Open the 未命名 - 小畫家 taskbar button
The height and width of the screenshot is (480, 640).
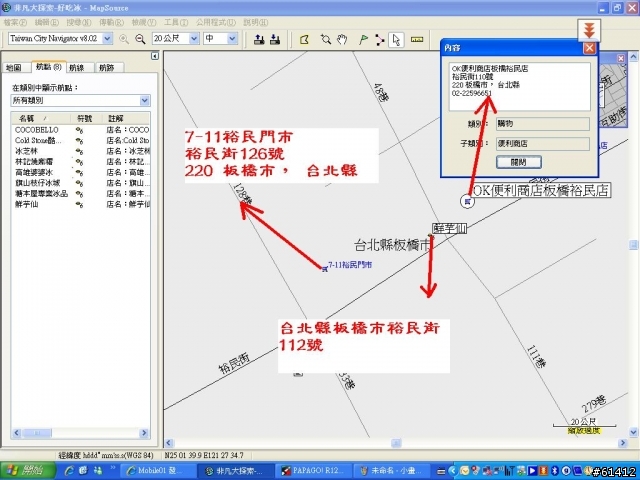pos(392,471)
